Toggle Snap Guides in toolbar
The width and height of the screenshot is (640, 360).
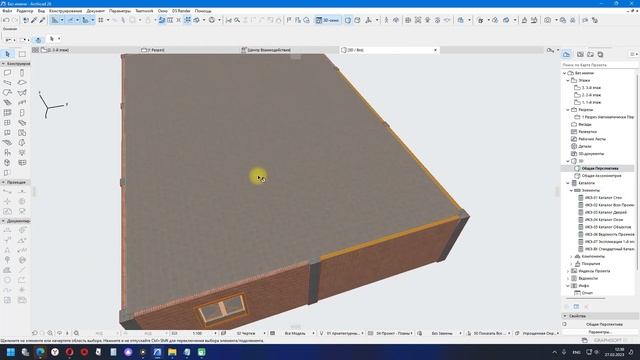(x=70, y=20)
